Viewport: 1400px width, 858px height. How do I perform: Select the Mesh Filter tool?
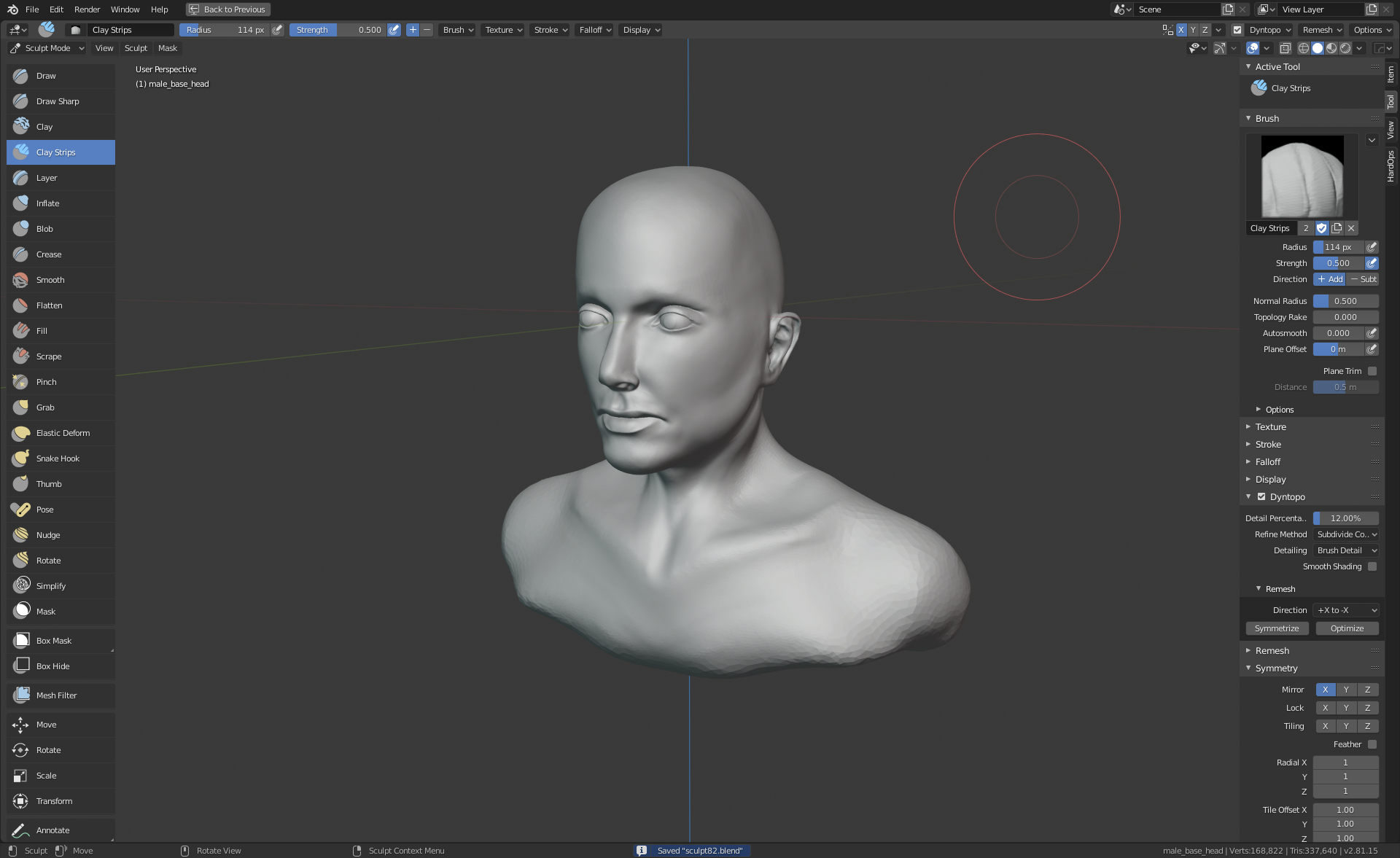click(x=56, y=695)
